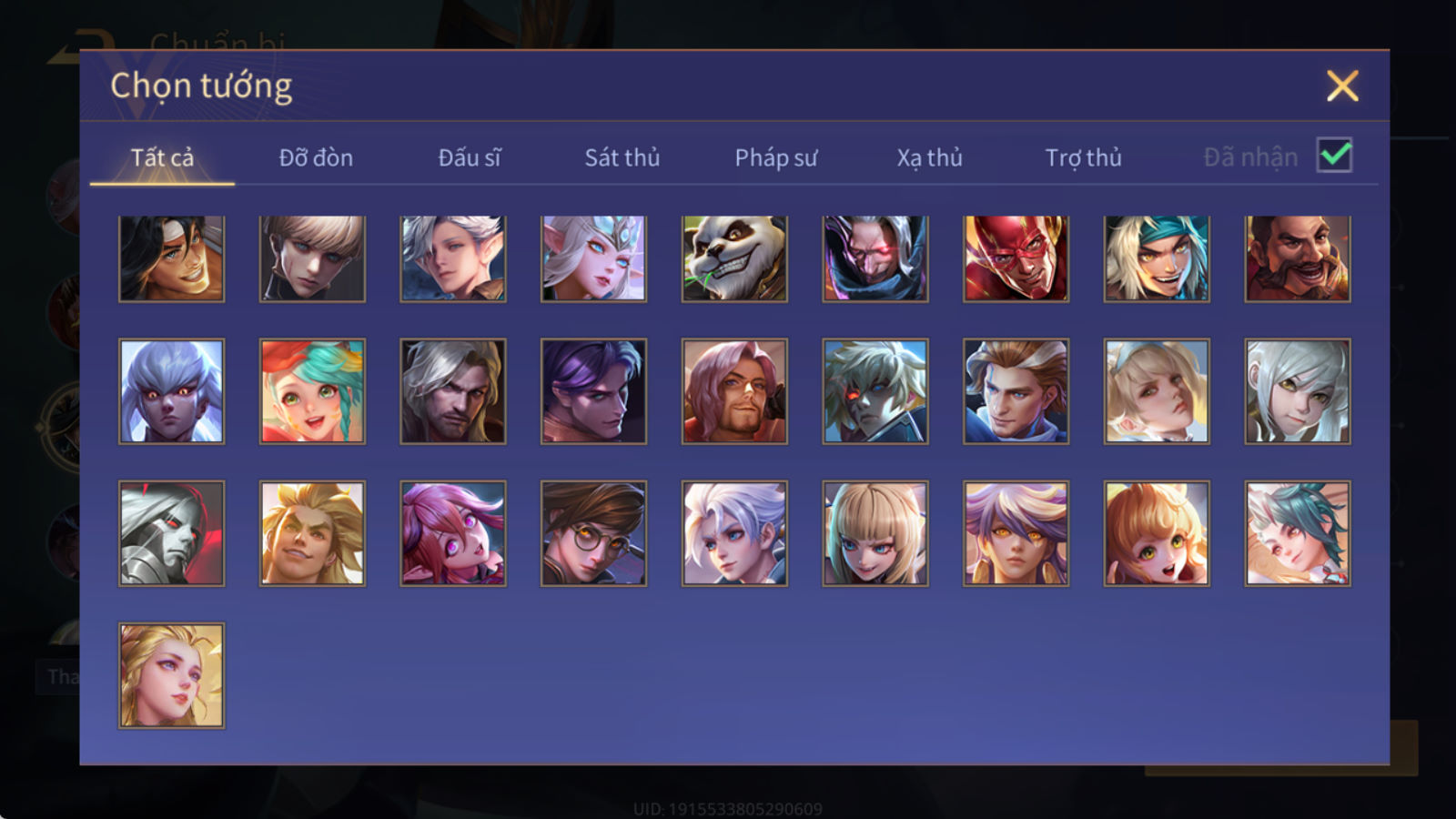Viewport: 1456px width, 819px height.
Task: Open the Sát thủ tab
Action: tap(622, 157)
